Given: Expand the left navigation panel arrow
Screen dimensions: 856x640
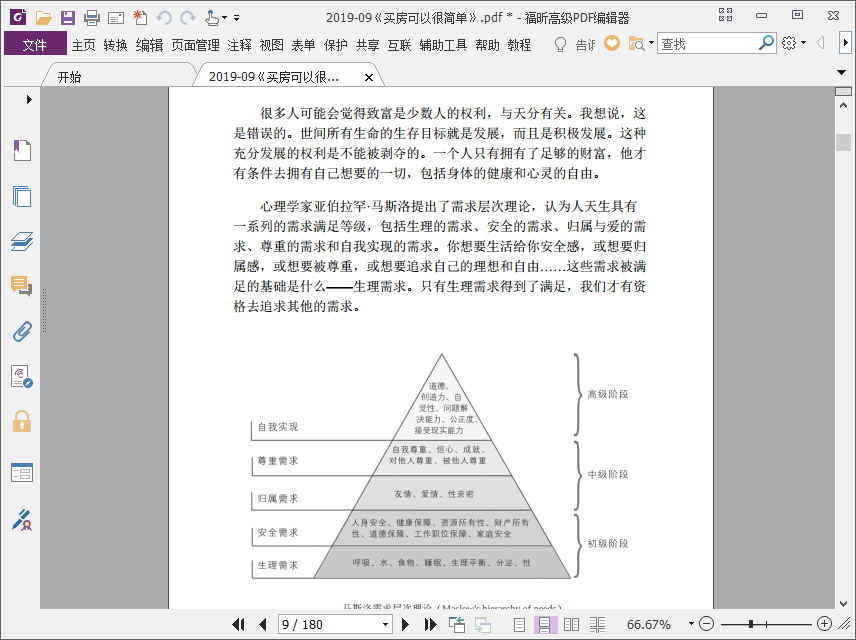Looking at the screenshot, I should click(x=29, y=99).
